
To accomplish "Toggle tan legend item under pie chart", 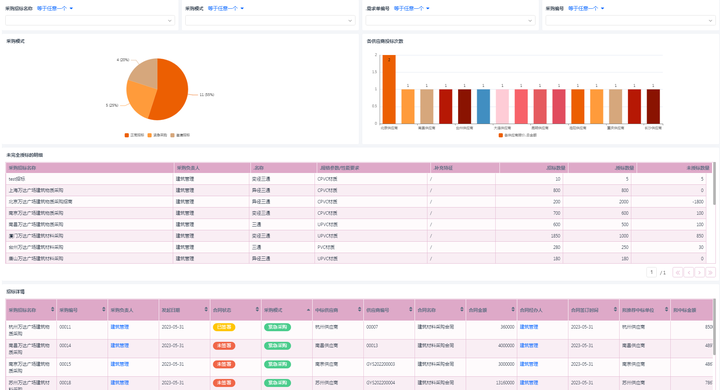I will [x=180, y=135].
